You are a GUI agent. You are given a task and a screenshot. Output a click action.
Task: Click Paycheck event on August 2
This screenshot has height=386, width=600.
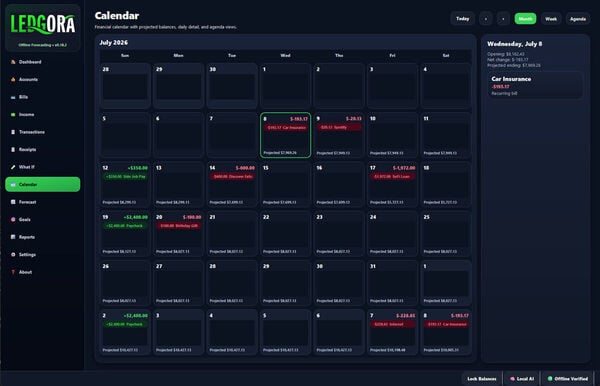pyautogui.click(x=126, y=324)
